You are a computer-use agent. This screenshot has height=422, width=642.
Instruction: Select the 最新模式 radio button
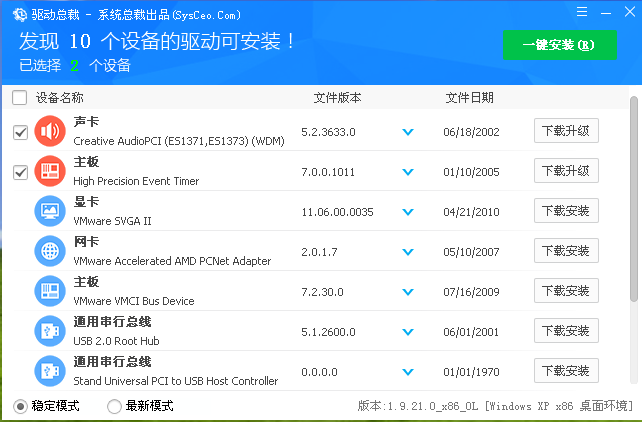pyautogui.click(x=114, y=406)
